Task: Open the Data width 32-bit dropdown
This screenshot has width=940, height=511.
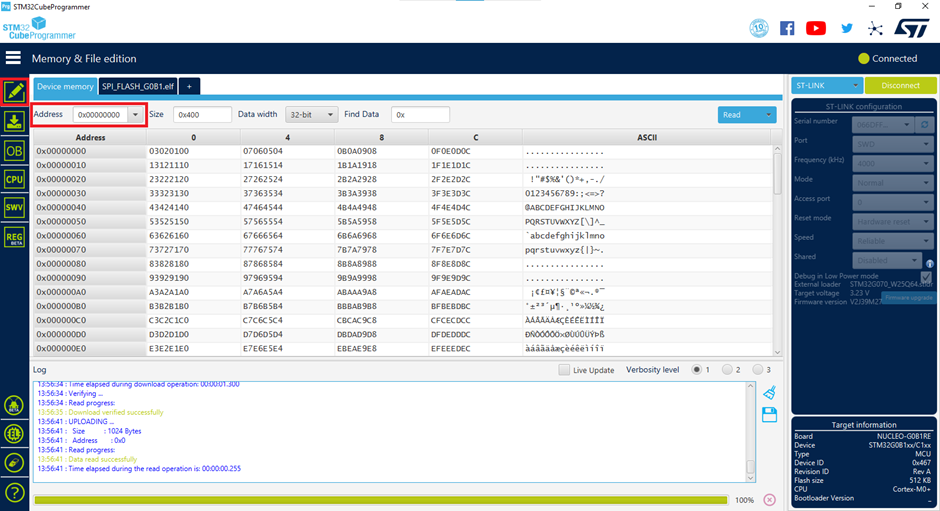Action: [312, 115]
